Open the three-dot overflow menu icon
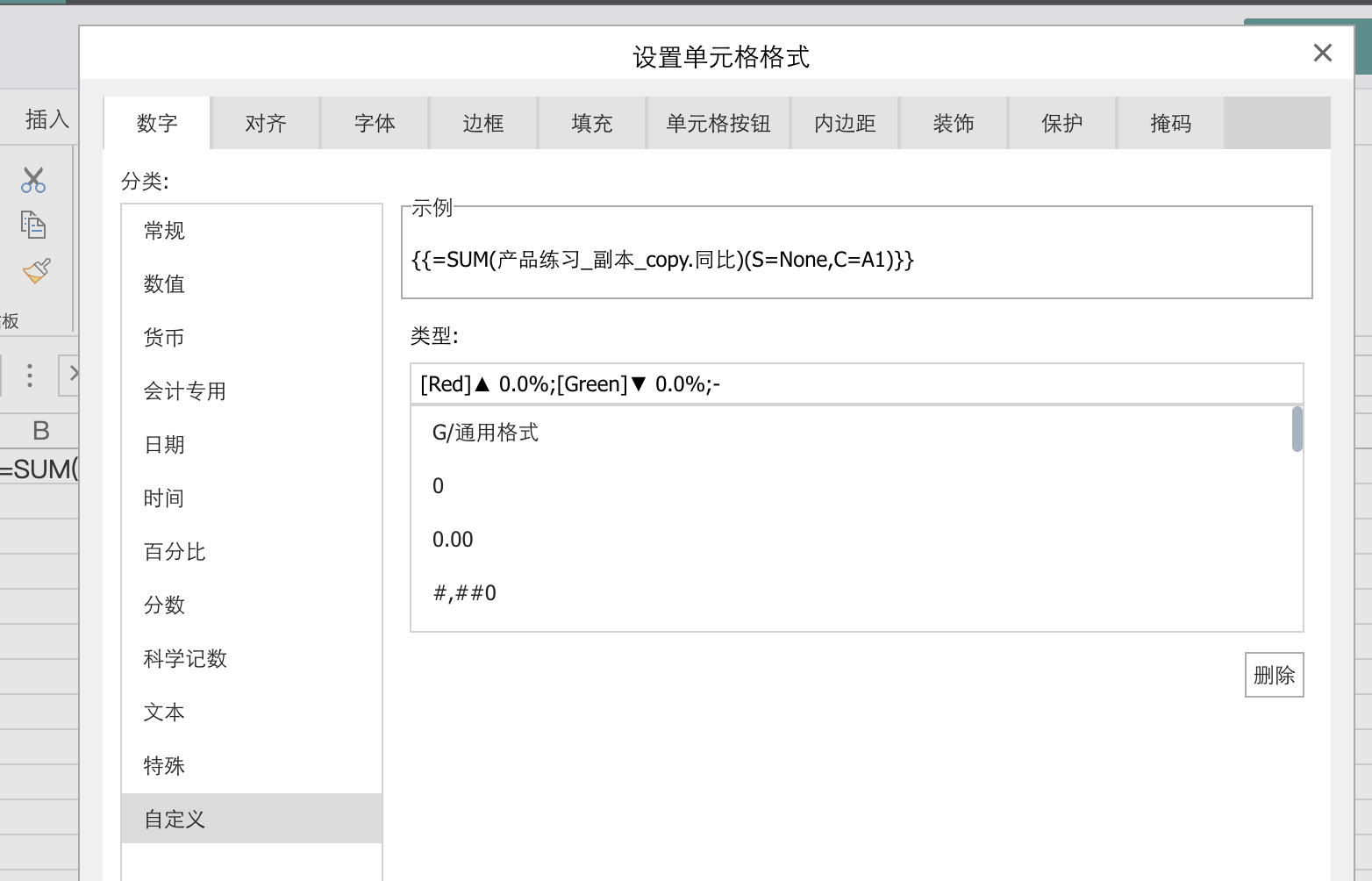The height and width of the screenshot is (881, 1372). tap(29, 375)
